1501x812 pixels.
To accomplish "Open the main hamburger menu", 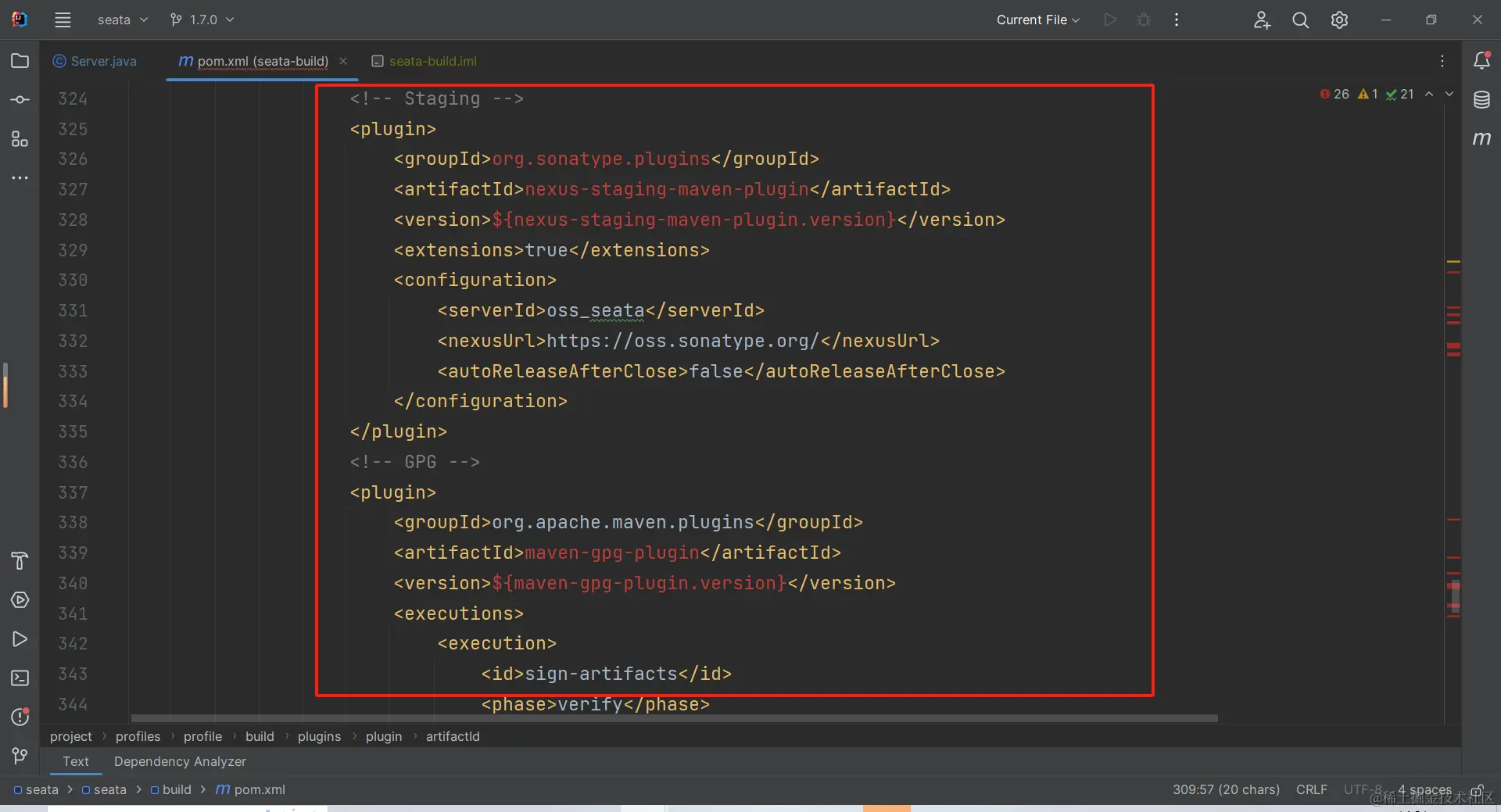I will click(x=63, y=20).
